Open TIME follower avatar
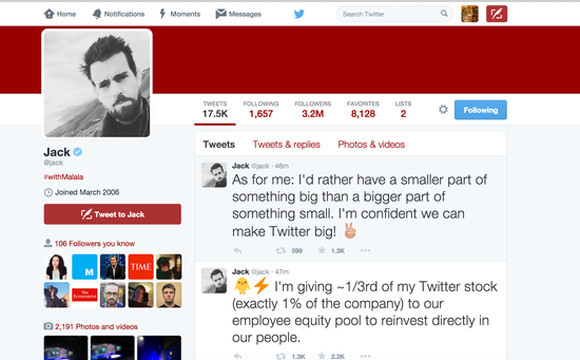Image resolution: width=580 pixels, height=360 pixels. pos(141,266)
